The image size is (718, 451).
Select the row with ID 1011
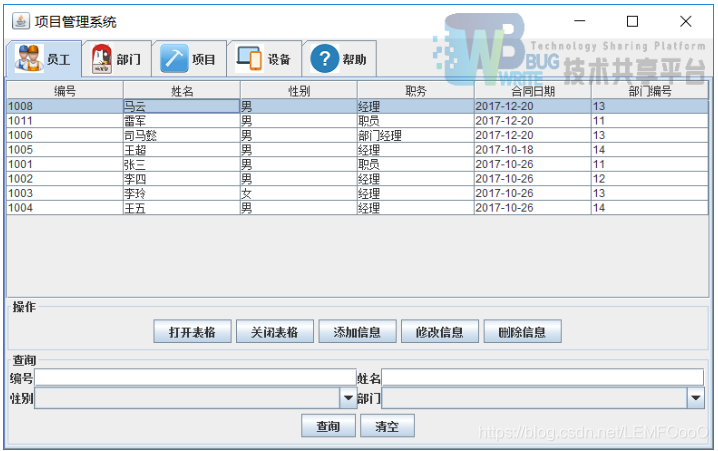[358, 121]
